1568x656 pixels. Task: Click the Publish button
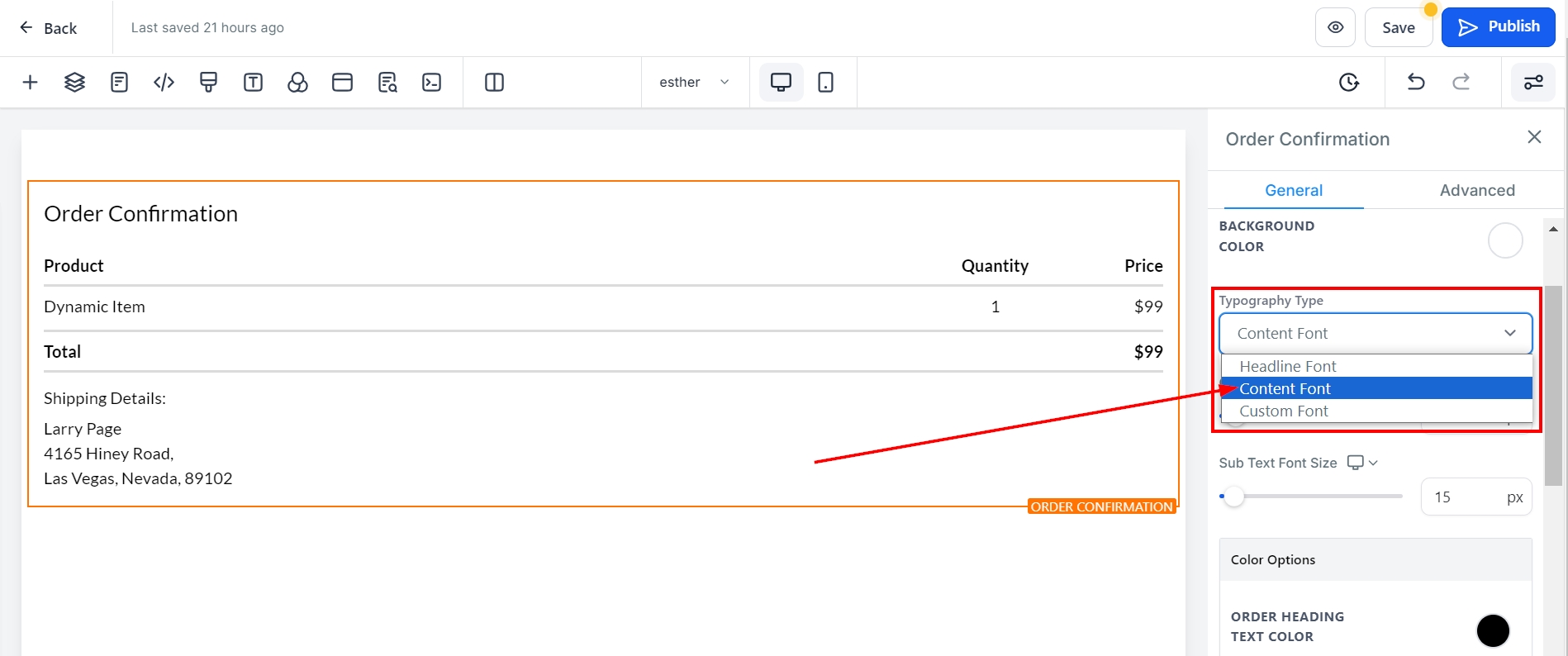pos(1498,27)
